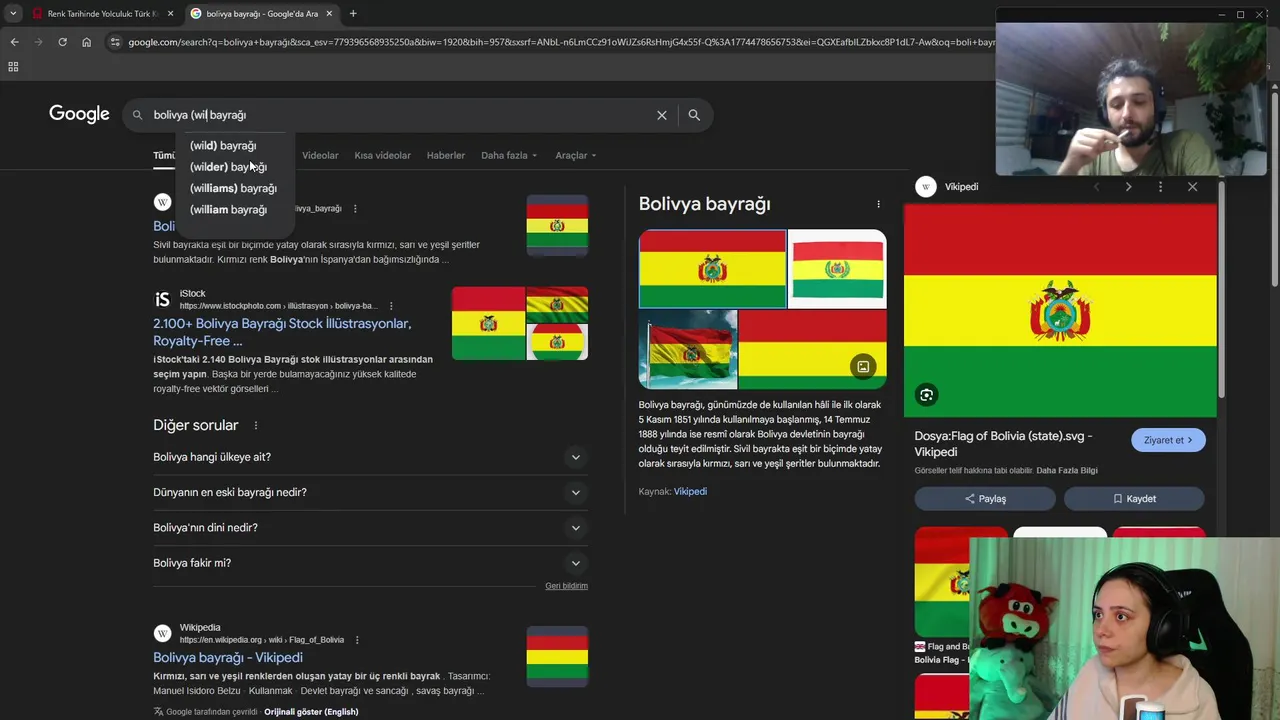1280x720 pixels.
Task: Open more options for en.wikipedia.org result
Action: (x=357, y=640)
